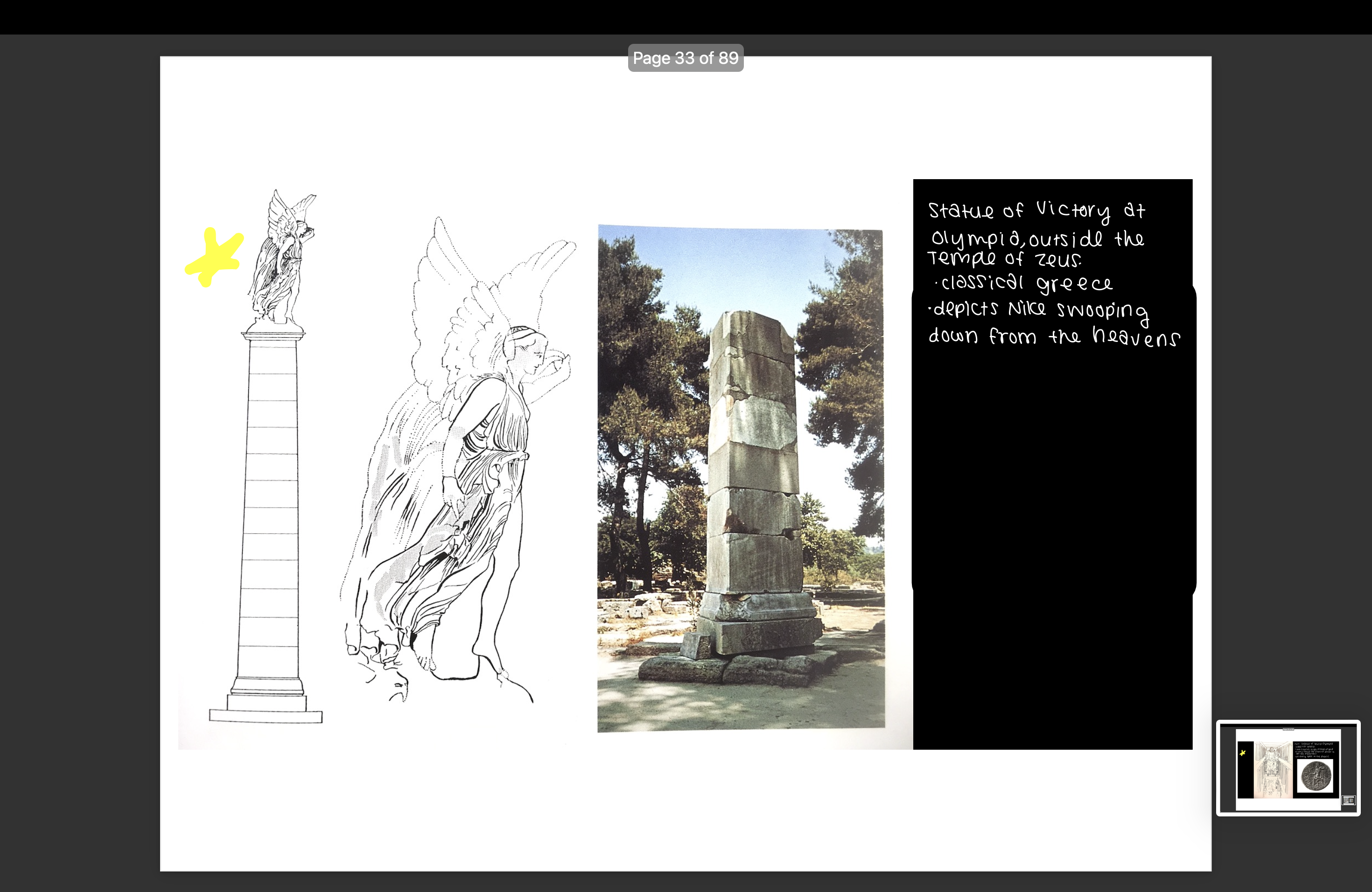The width and height of the screenshot is (1372, 892).
Task: Select the black handwritten notes box
Action: point(1052,519)
